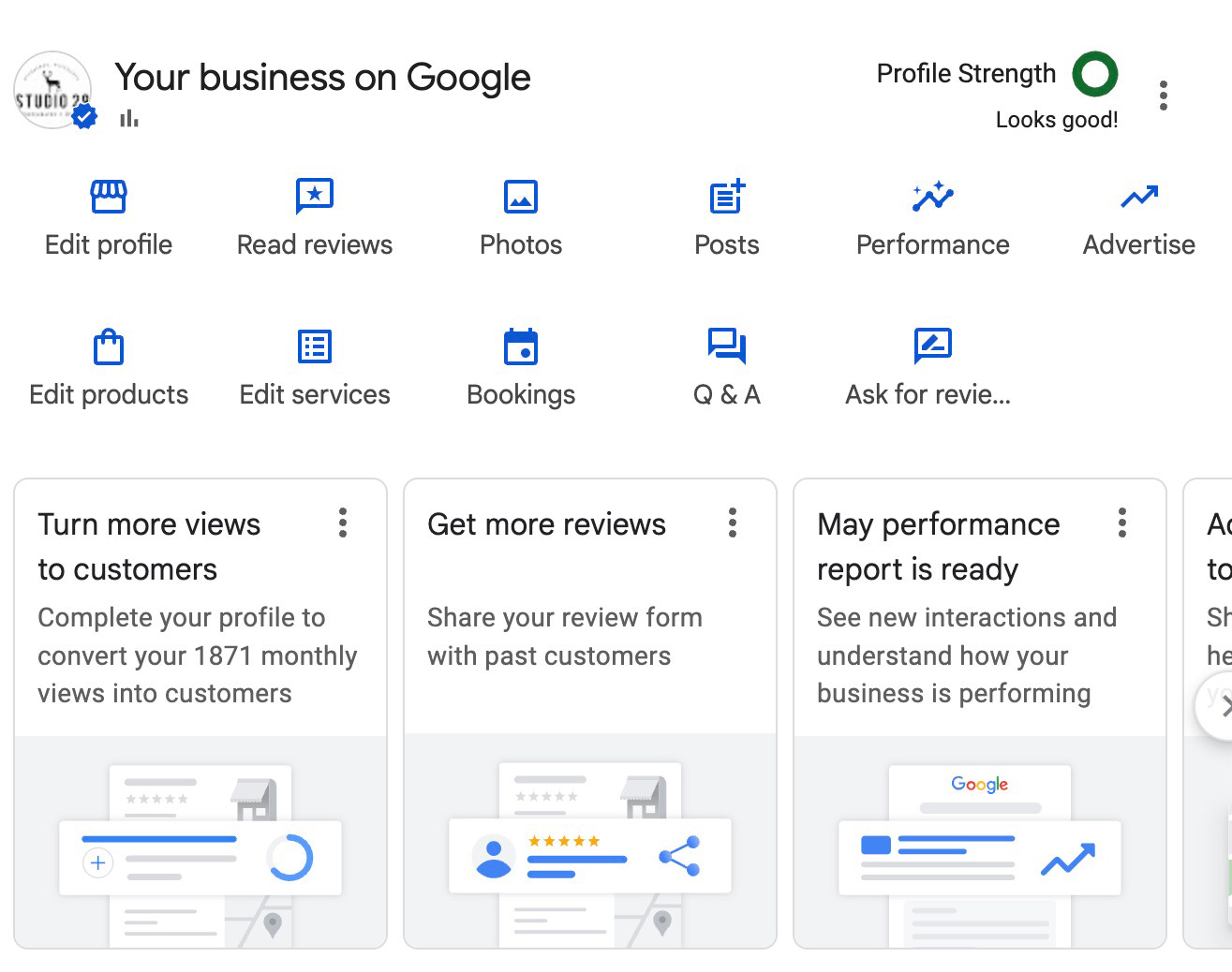Open options menu on Get more reviews card
Screen dimensions: 1232x972
click(x=733, y=523)
